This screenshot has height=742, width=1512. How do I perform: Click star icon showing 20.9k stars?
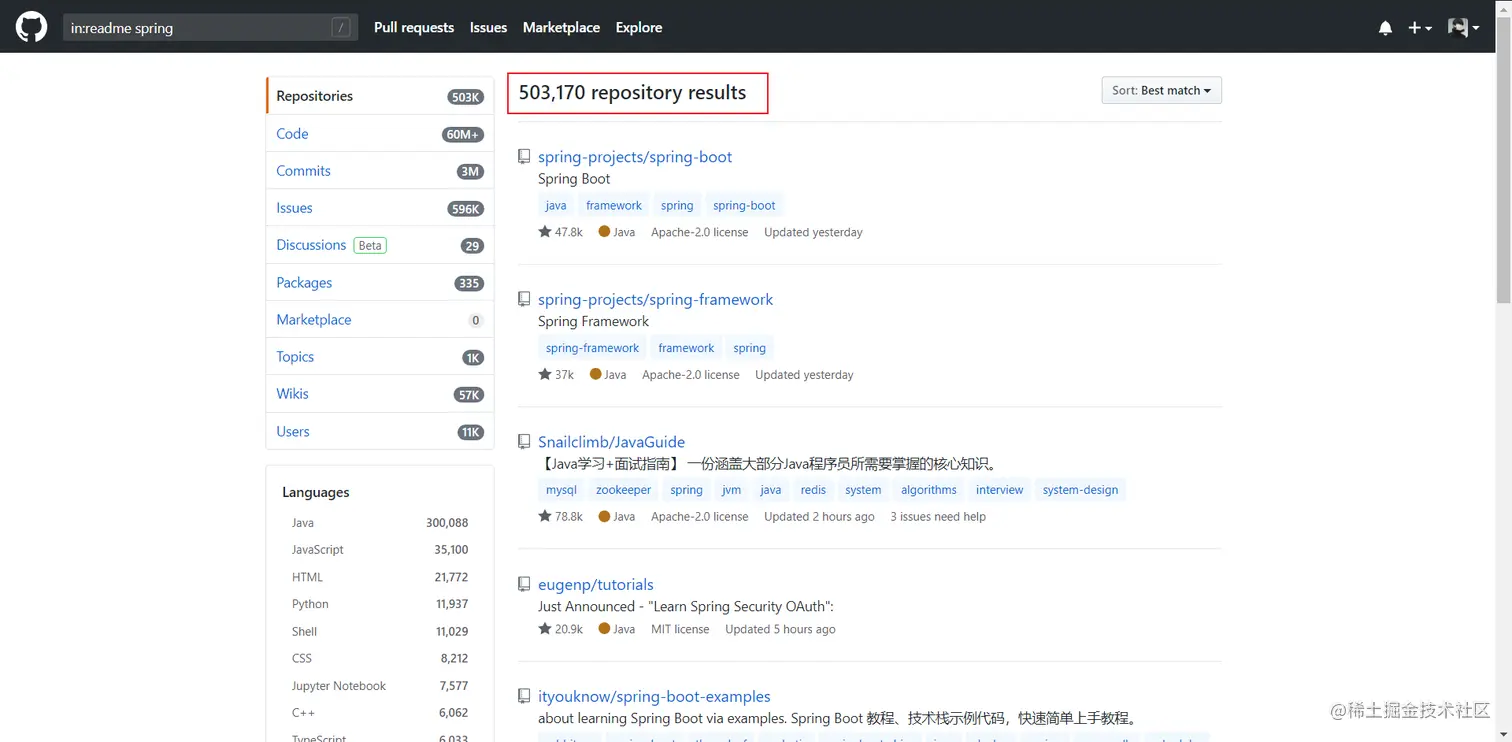pos(545,629)
